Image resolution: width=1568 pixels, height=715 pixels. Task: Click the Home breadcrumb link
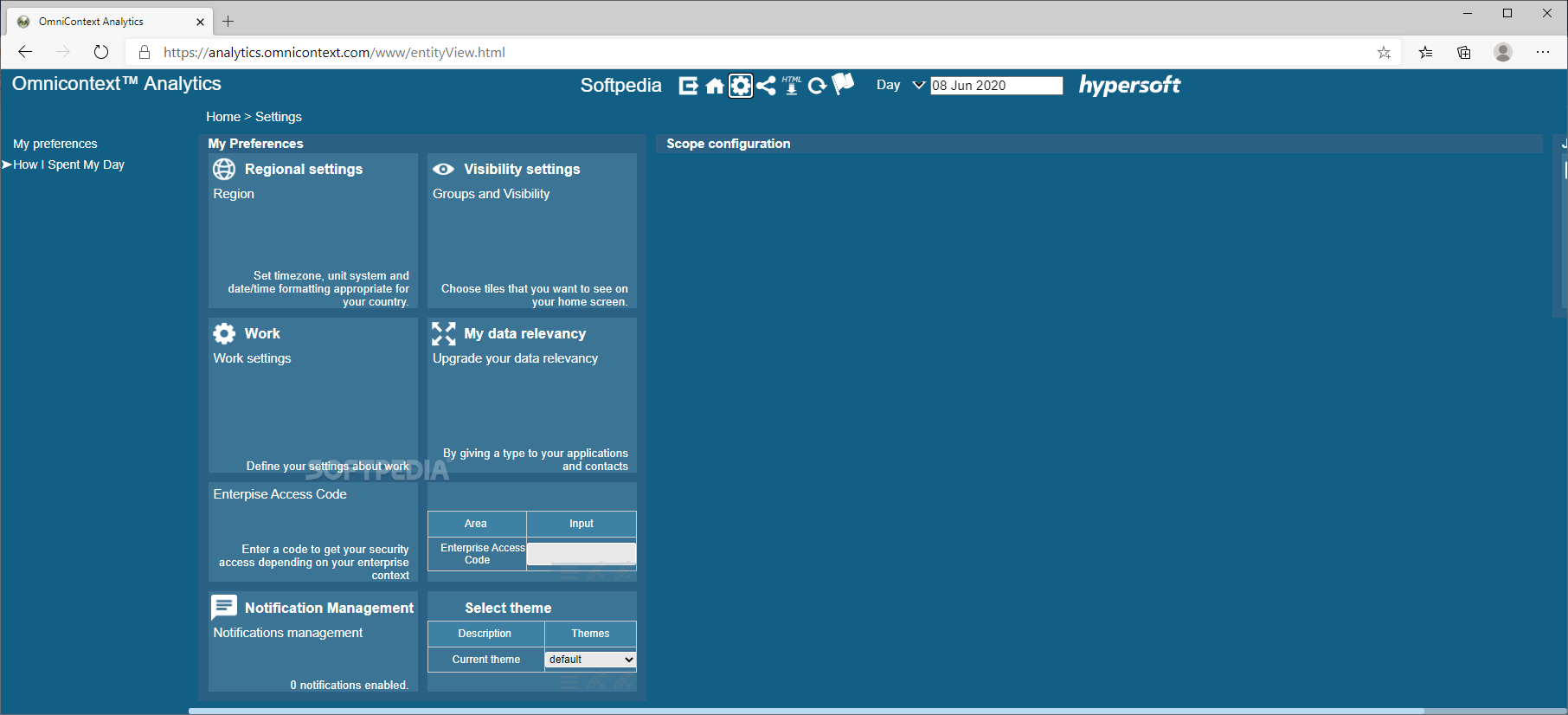pyautogui.click(x=223, y=117)
